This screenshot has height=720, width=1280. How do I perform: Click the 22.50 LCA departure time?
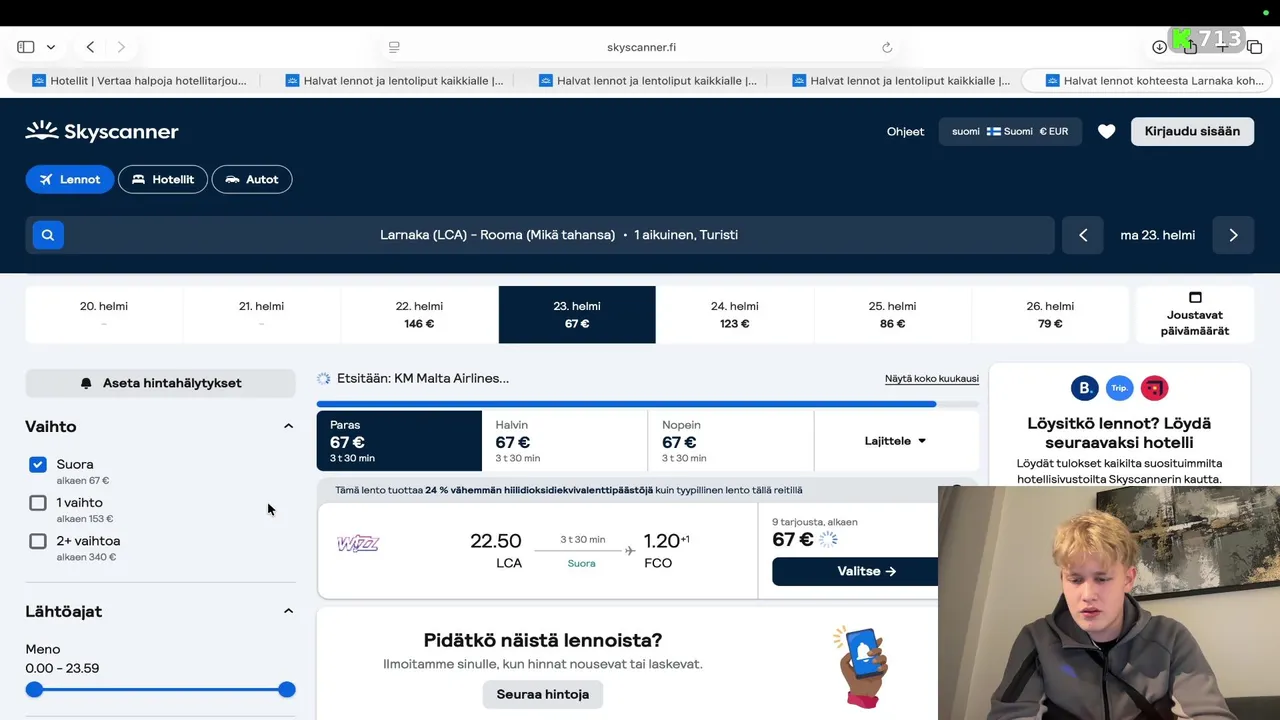click(496, 550)
